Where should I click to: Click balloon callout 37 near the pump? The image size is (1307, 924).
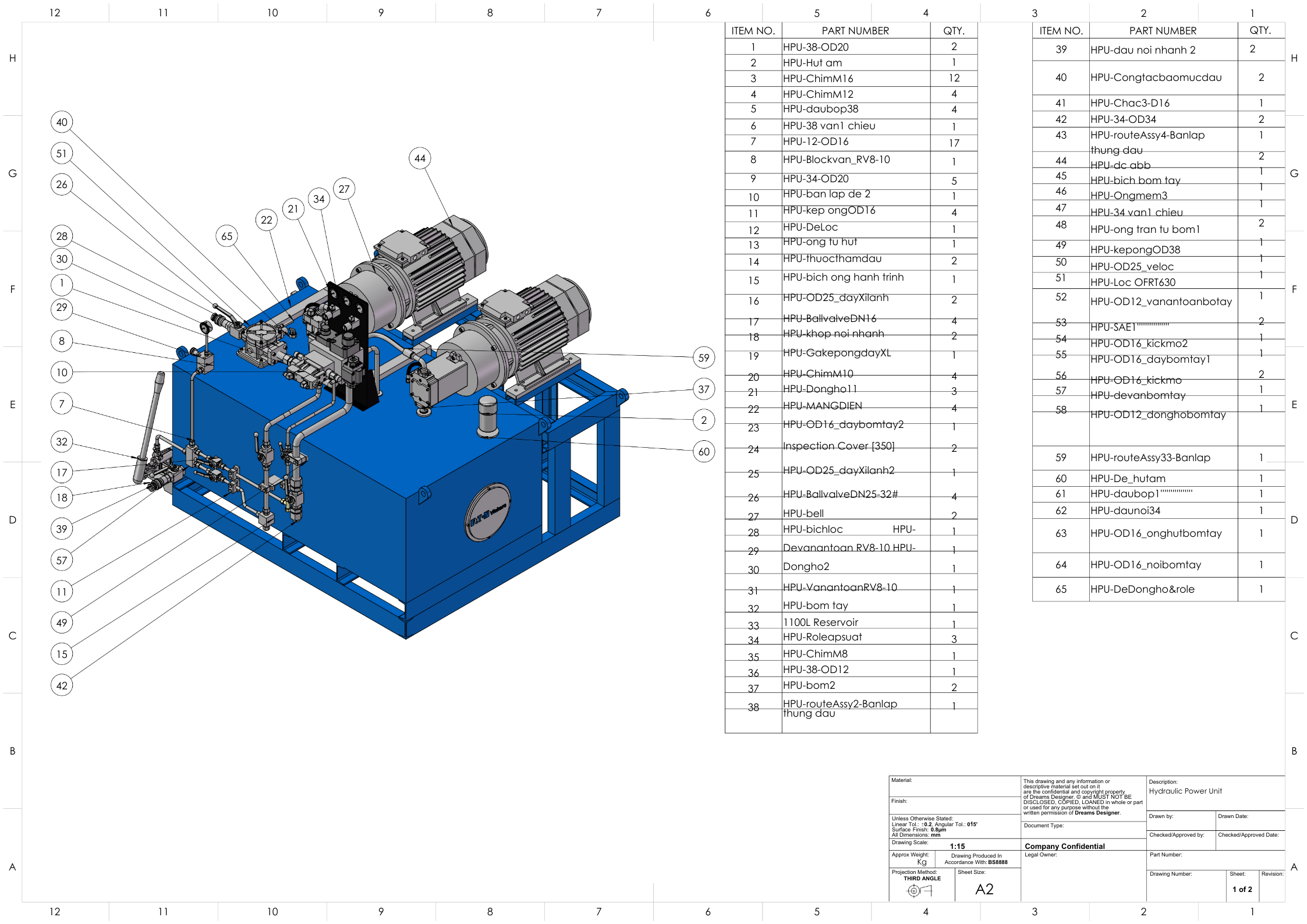[x=704, y=389]
